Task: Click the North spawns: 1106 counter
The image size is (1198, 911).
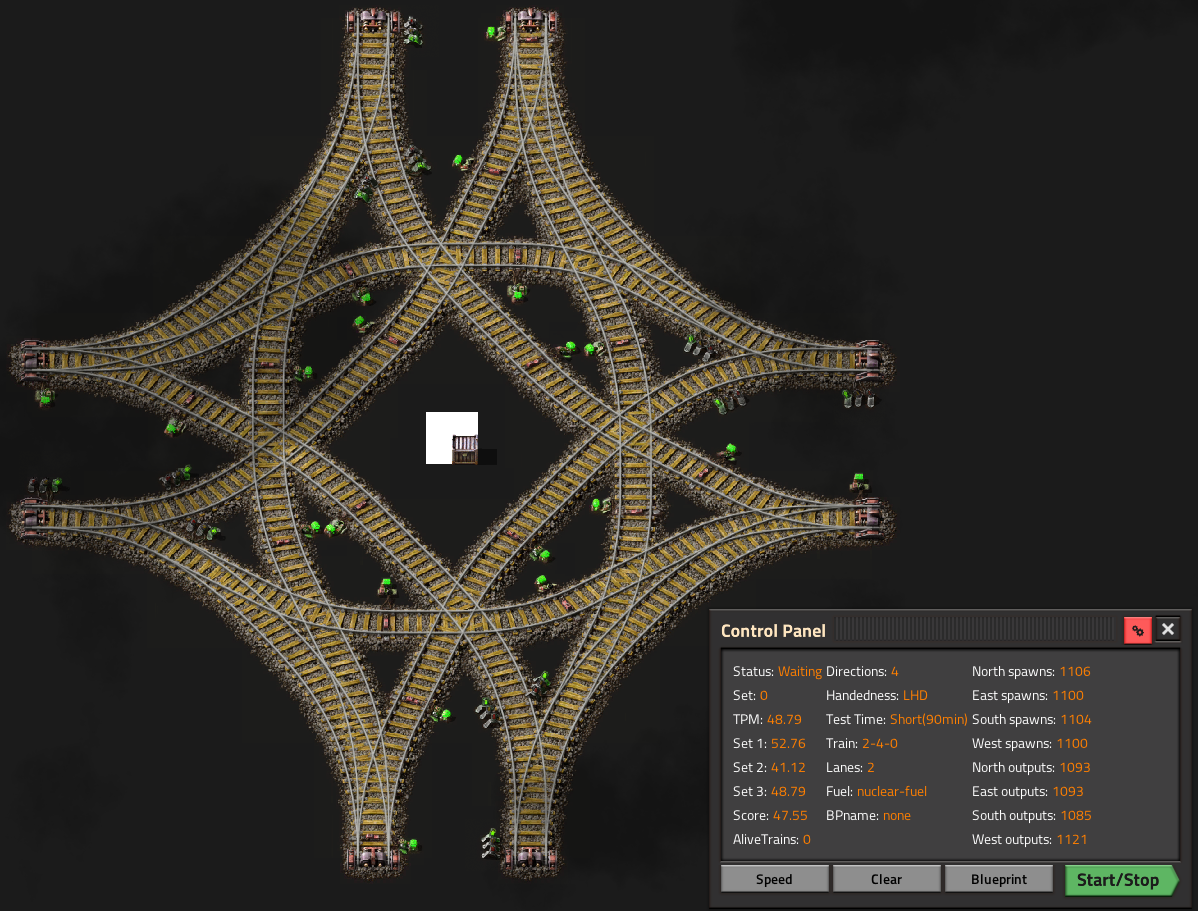Action: [1031, 672]
